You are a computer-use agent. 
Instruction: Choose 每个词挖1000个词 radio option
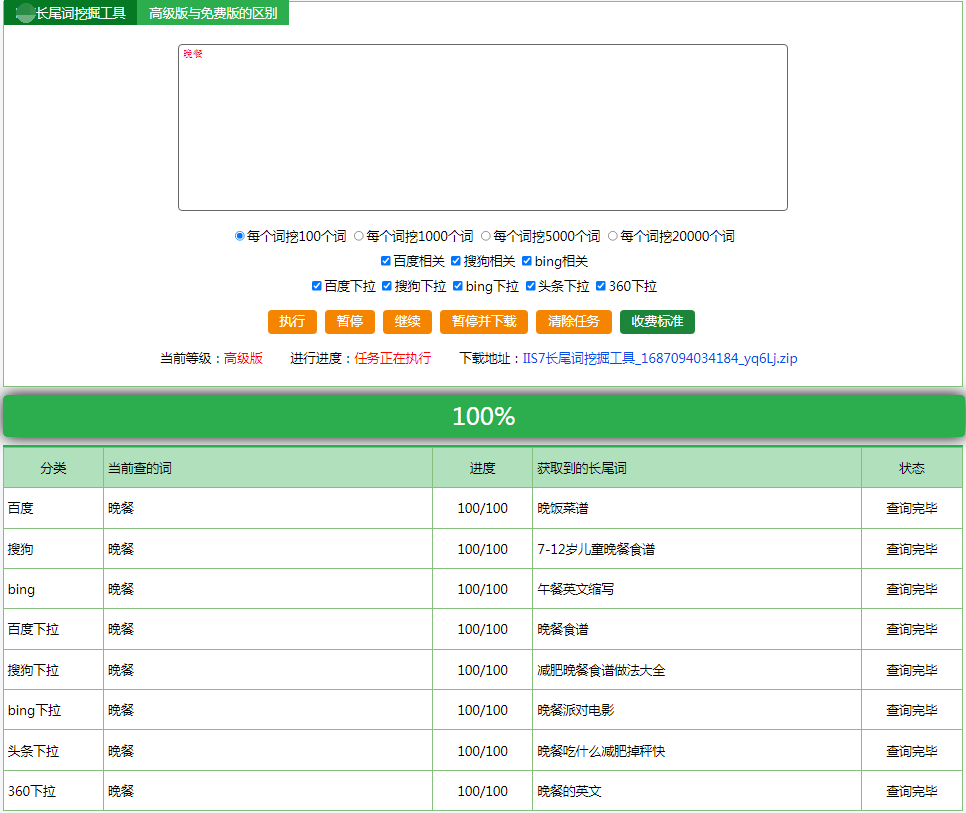click(359, 236)
